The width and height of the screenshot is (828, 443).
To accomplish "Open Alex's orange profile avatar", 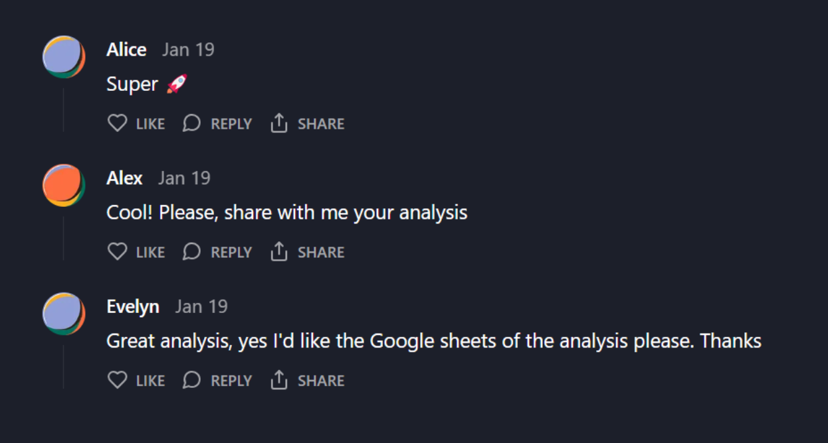I will (x=64, y=185).
